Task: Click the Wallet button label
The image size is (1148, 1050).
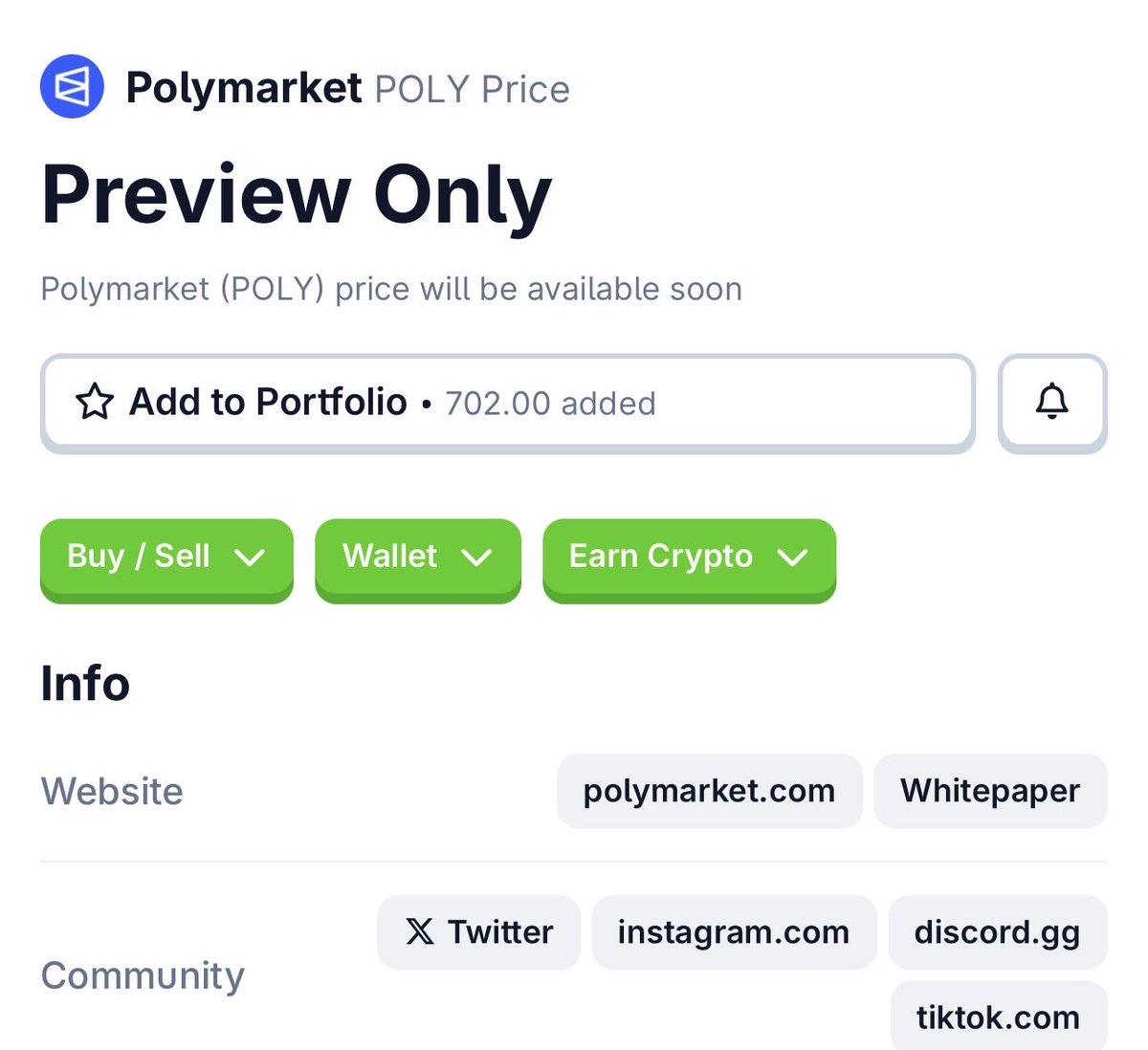Action: [x=389, y=556]
